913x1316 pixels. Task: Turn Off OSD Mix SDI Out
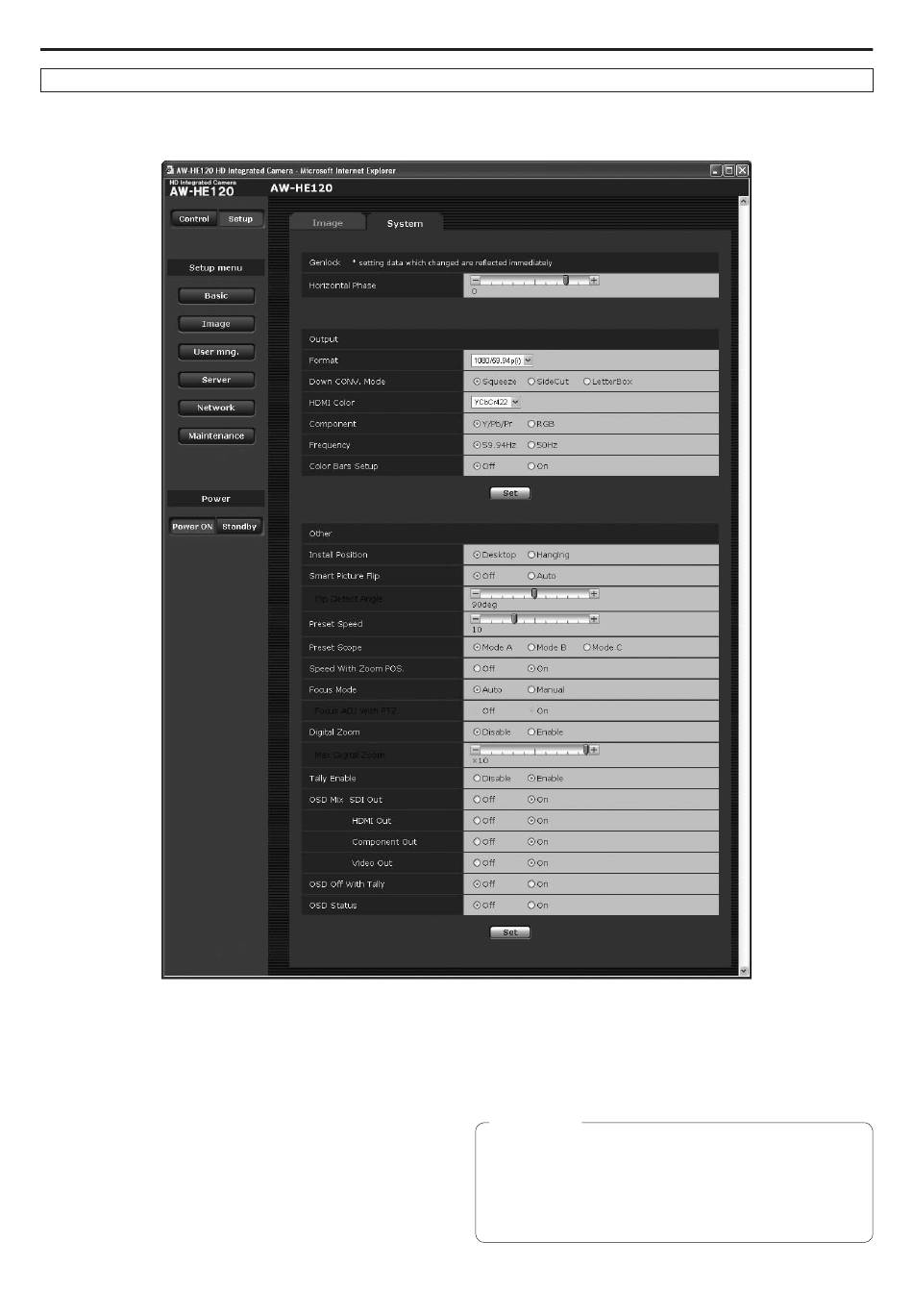(477, 800)
